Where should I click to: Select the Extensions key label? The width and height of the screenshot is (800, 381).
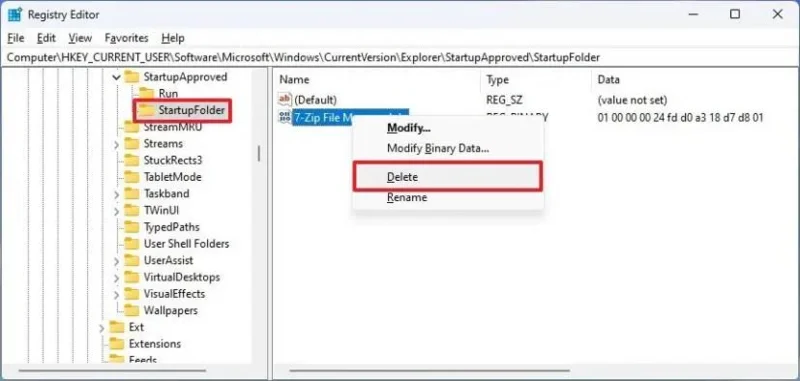[x=155, y=344]
